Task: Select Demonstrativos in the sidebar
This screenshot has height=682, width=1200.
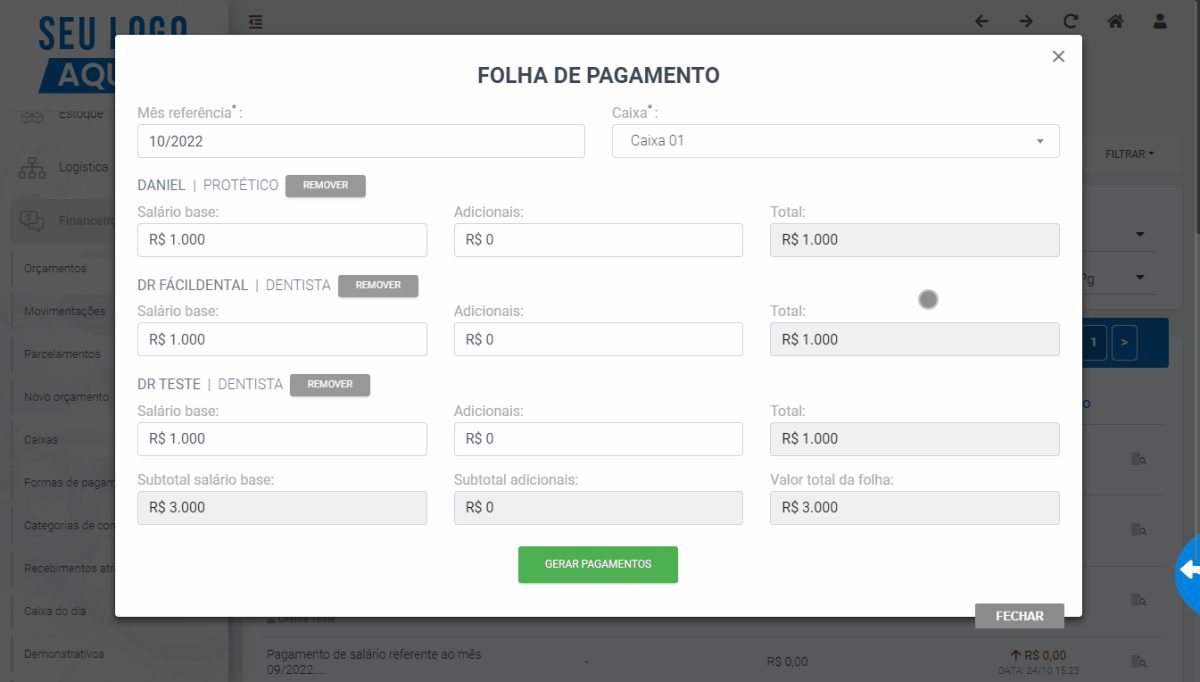Action: tap(64, 654)
